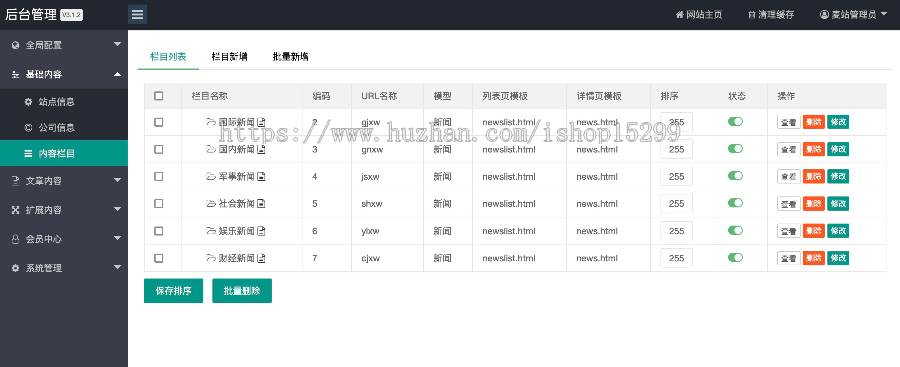Click the home icon beside 网站主页

[680, 15]
